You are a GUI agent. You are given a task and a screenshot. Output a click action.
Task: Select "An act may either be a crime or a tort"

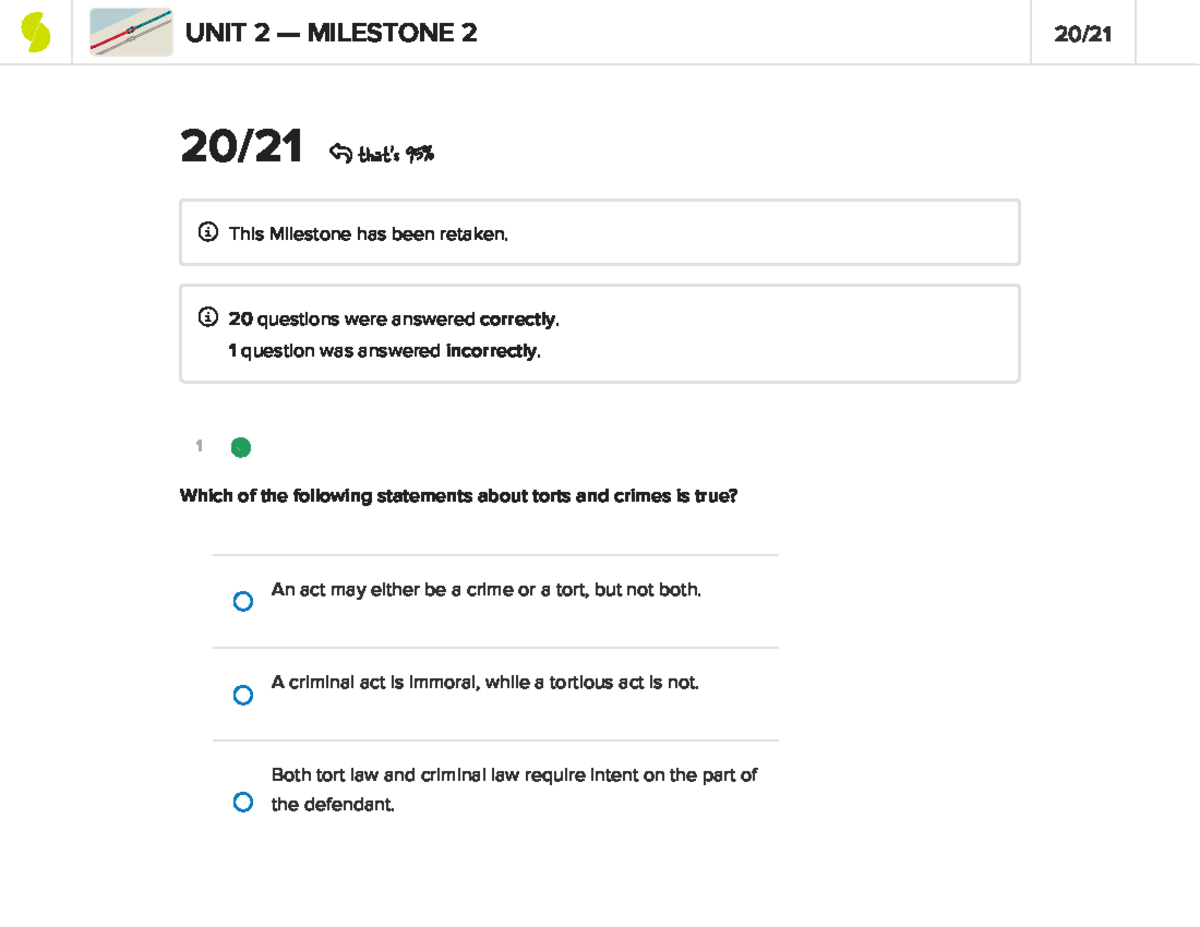(243, 601)
